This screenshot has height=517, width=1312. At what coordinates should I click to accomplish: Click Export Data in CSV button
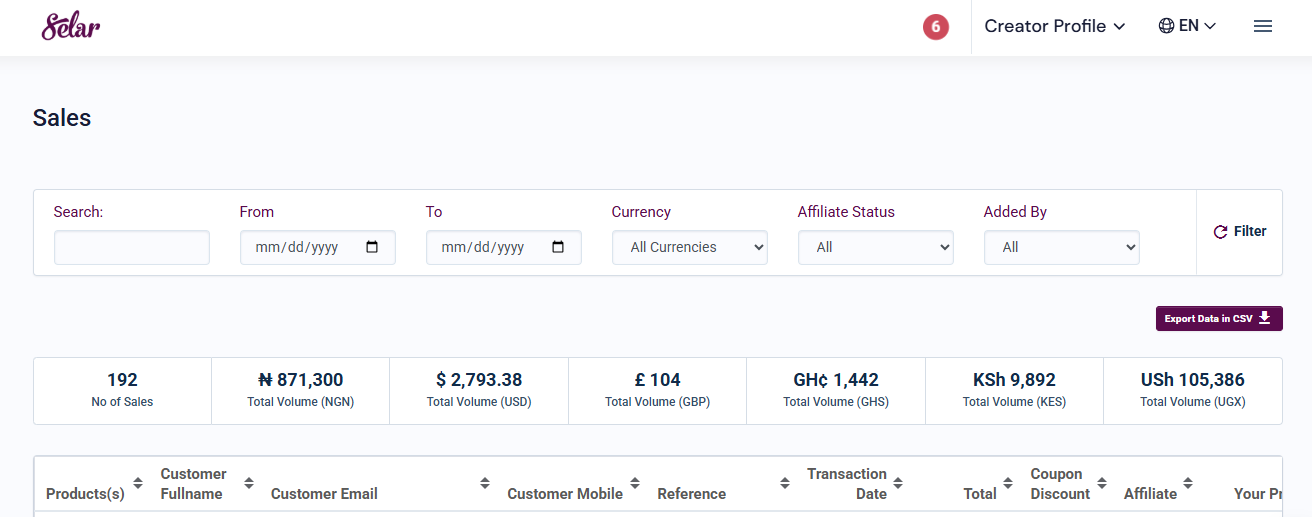(x=1219, y=318)
